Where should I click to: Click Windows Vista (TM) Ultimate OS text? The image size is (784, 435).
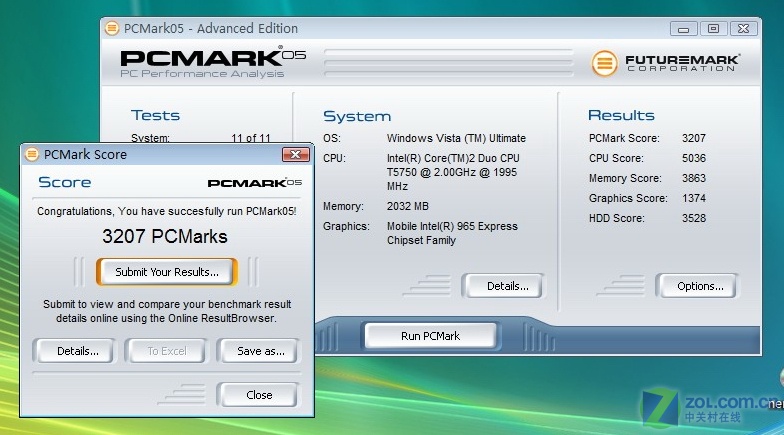tap(456, 138)
